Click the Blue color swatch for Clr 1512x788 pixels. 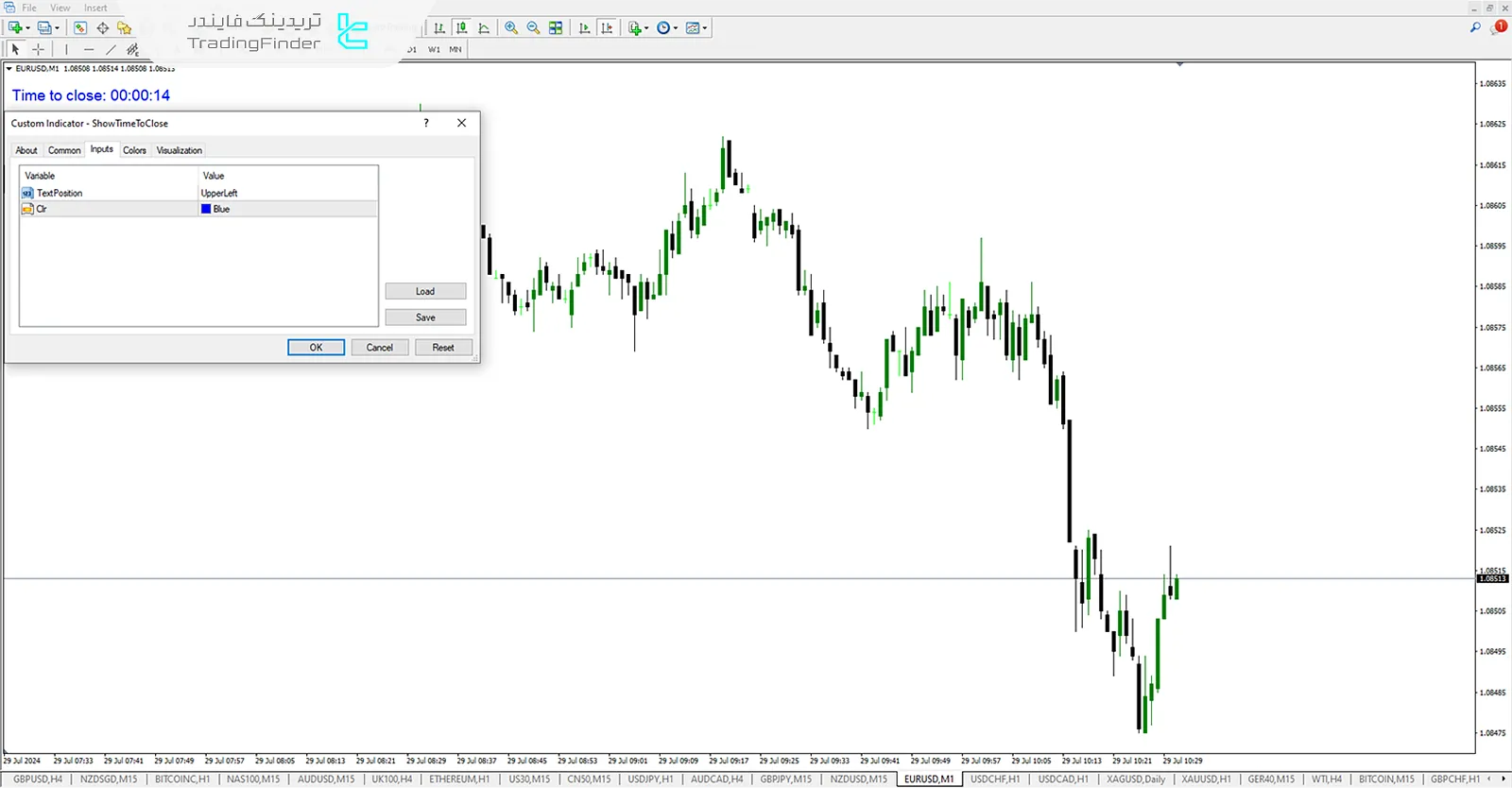pos(206,209)
